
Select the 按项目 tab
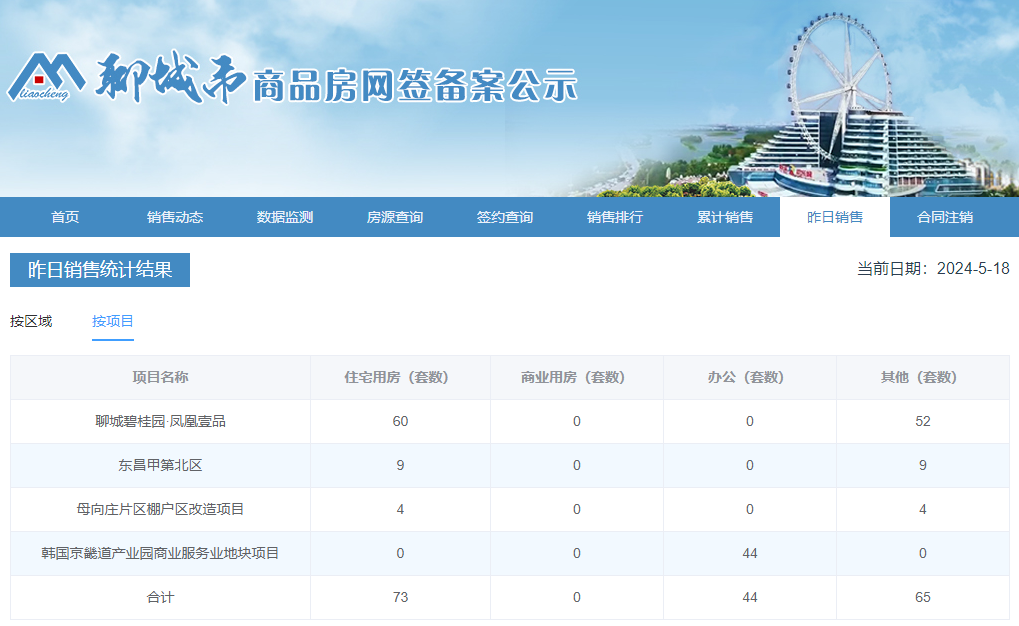(113, 321)
